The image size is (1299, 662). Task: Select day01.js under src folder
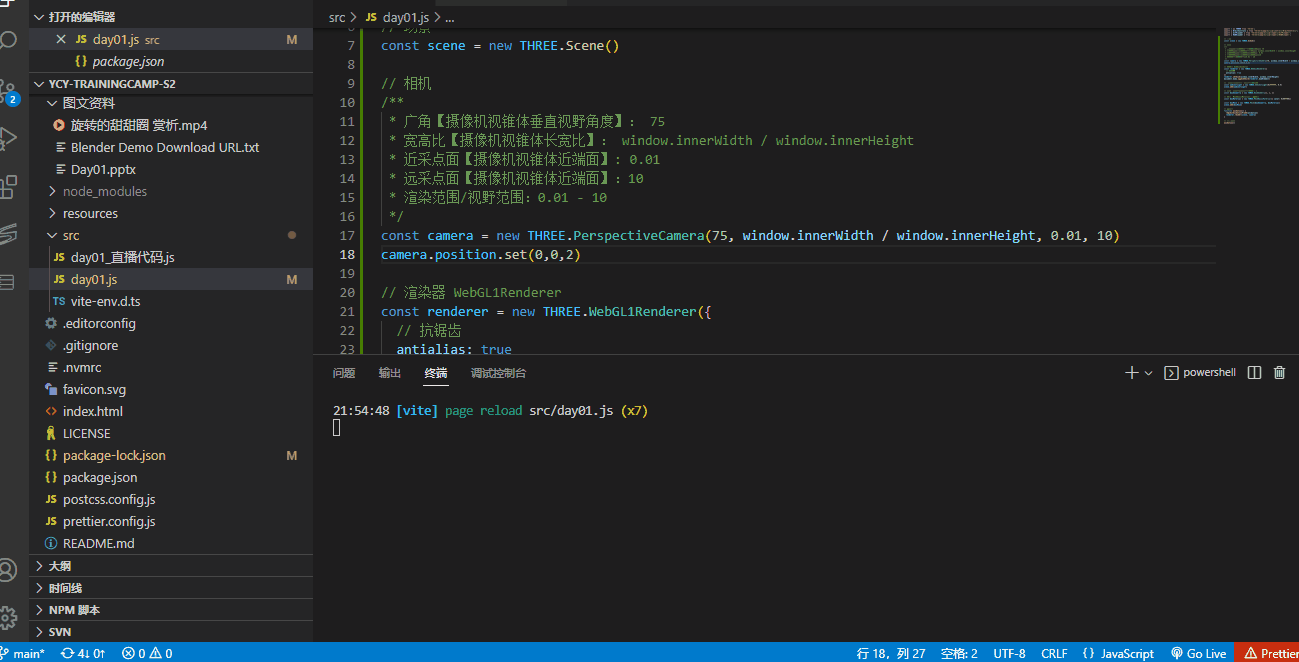171,279
